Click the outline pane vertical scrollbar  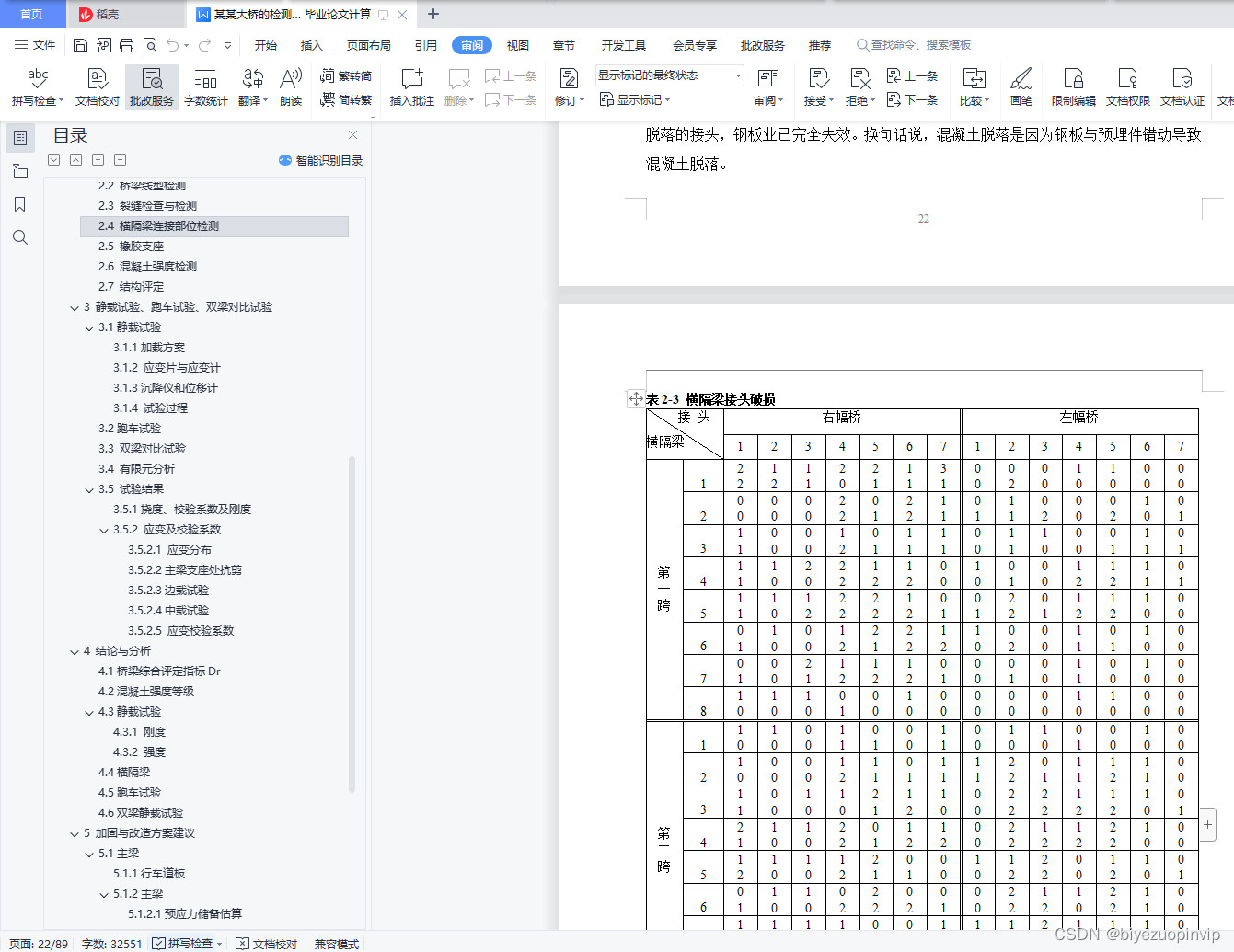352,624
